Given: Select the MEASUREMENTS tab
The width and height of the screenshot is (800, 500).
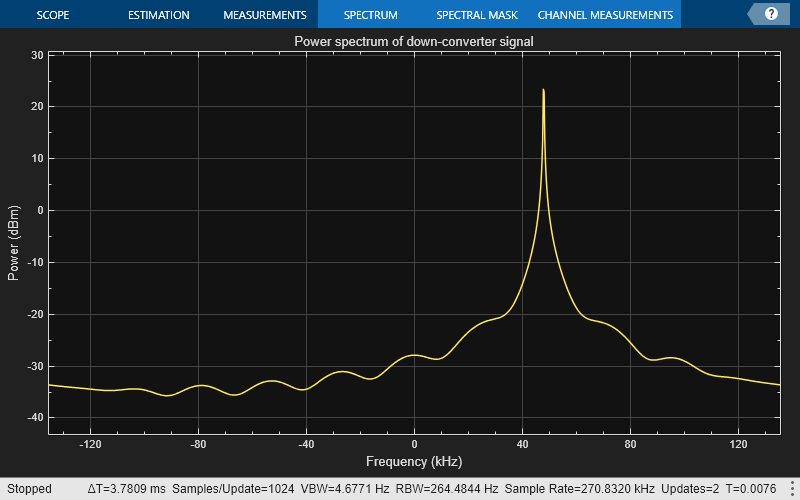Looking at the screenshot, I should pos(264,15).
